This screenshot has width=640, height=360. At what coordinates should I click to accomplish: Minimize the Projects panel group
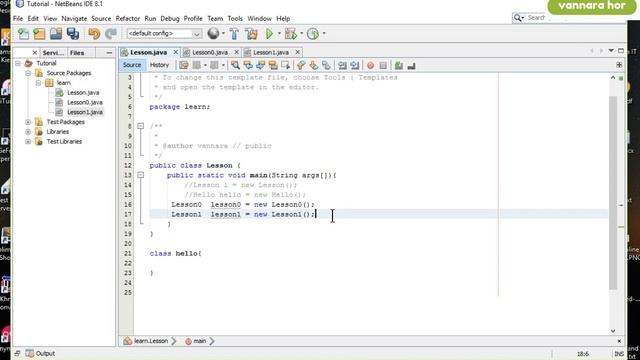click(x=109, y=53)
